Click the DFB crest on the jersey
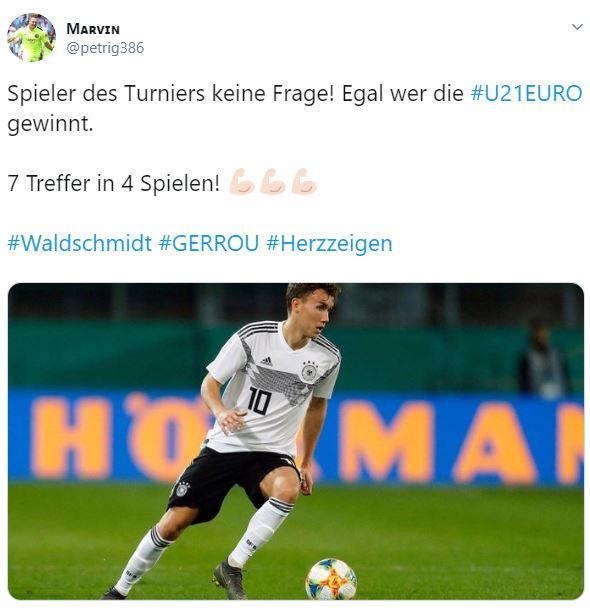This screenshot has height=613, width=590. tap(309, 371)
